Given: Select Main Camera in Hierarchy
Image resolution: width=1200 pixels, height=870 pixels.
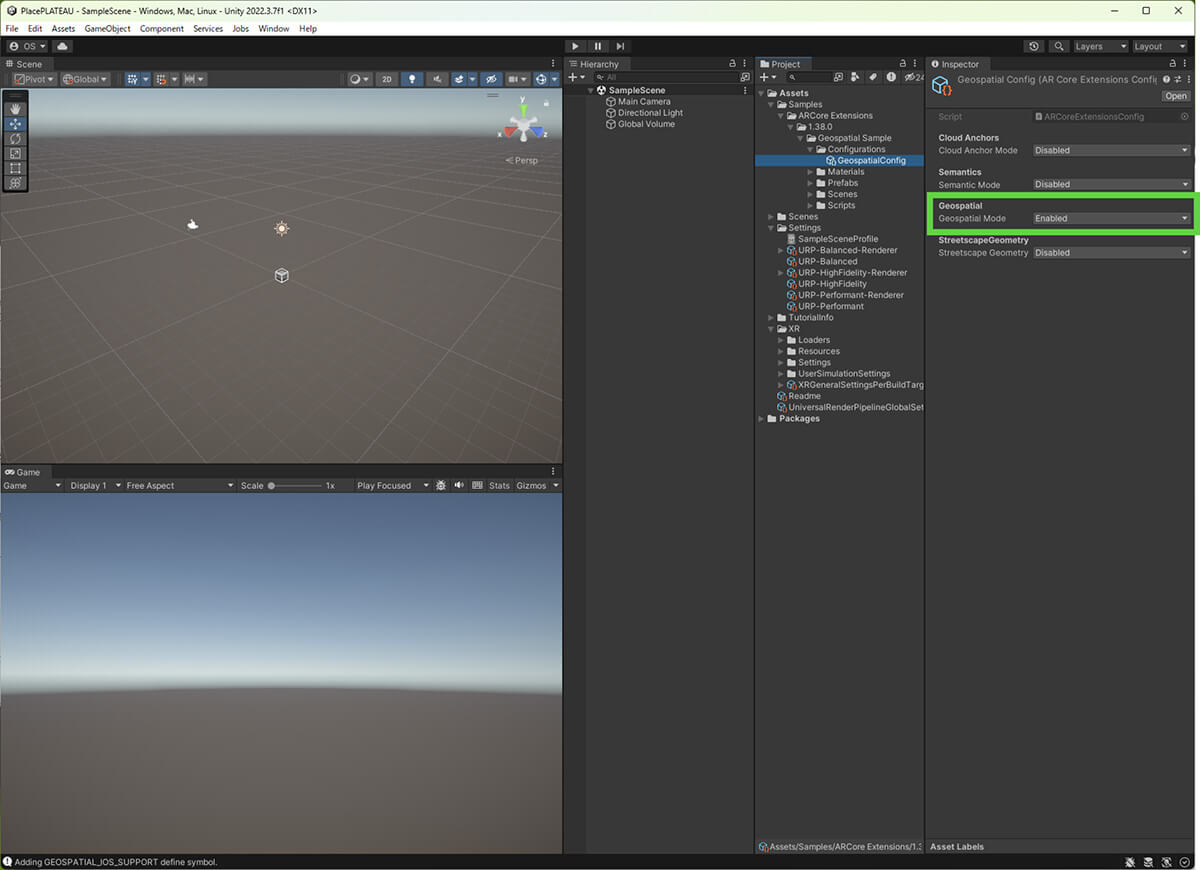Looking at the screenshot, I should 644,102.
